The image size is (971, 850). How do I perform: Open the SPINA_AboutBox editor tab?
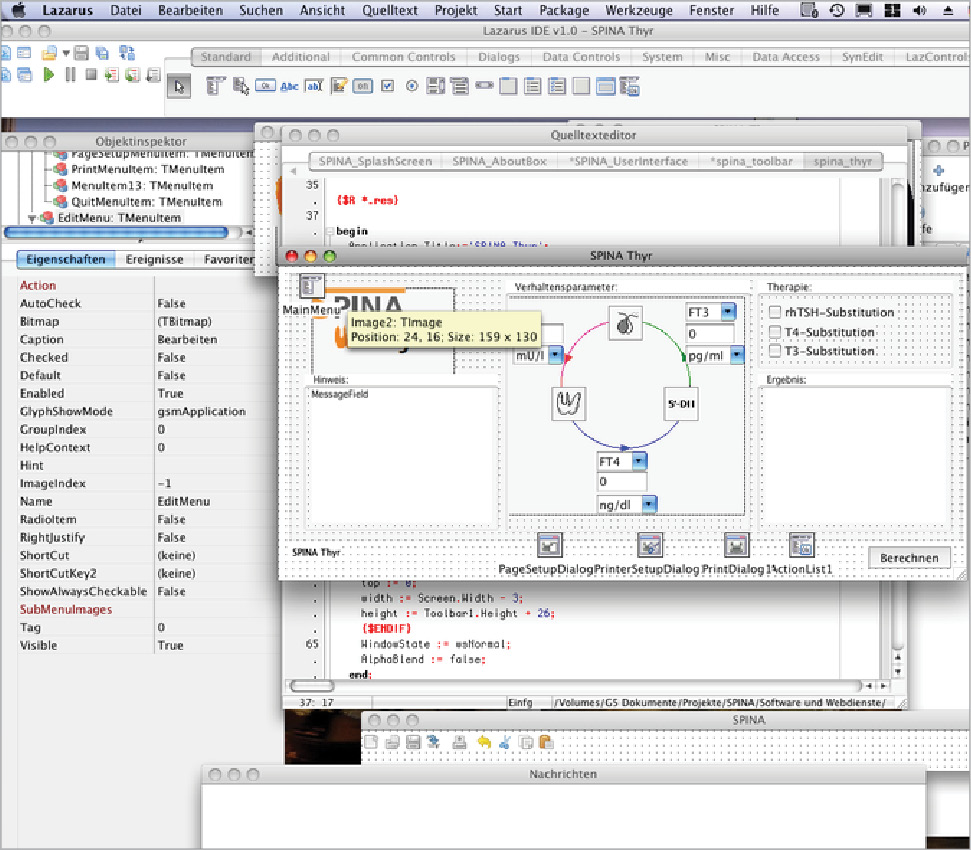point(498,161)
